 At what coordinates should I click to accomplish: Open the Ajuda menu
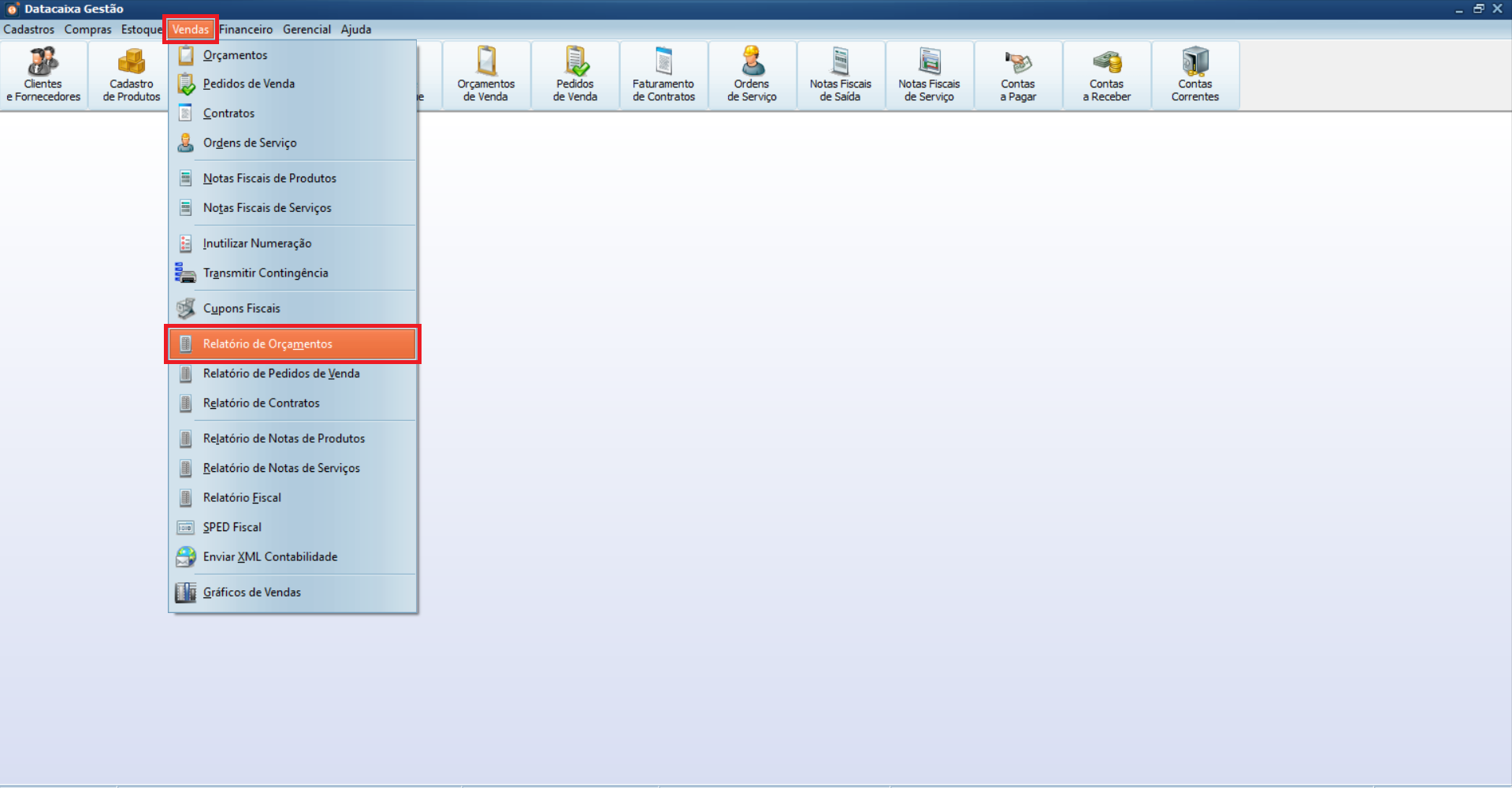[x=355, y=29]
